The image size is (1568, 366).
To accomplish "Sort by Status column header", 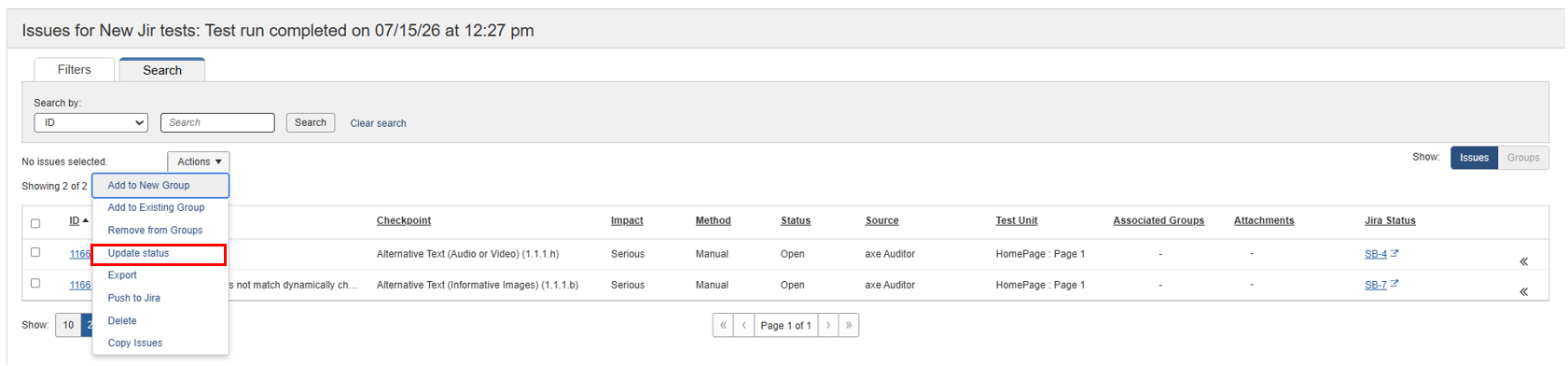I will 796,220.
